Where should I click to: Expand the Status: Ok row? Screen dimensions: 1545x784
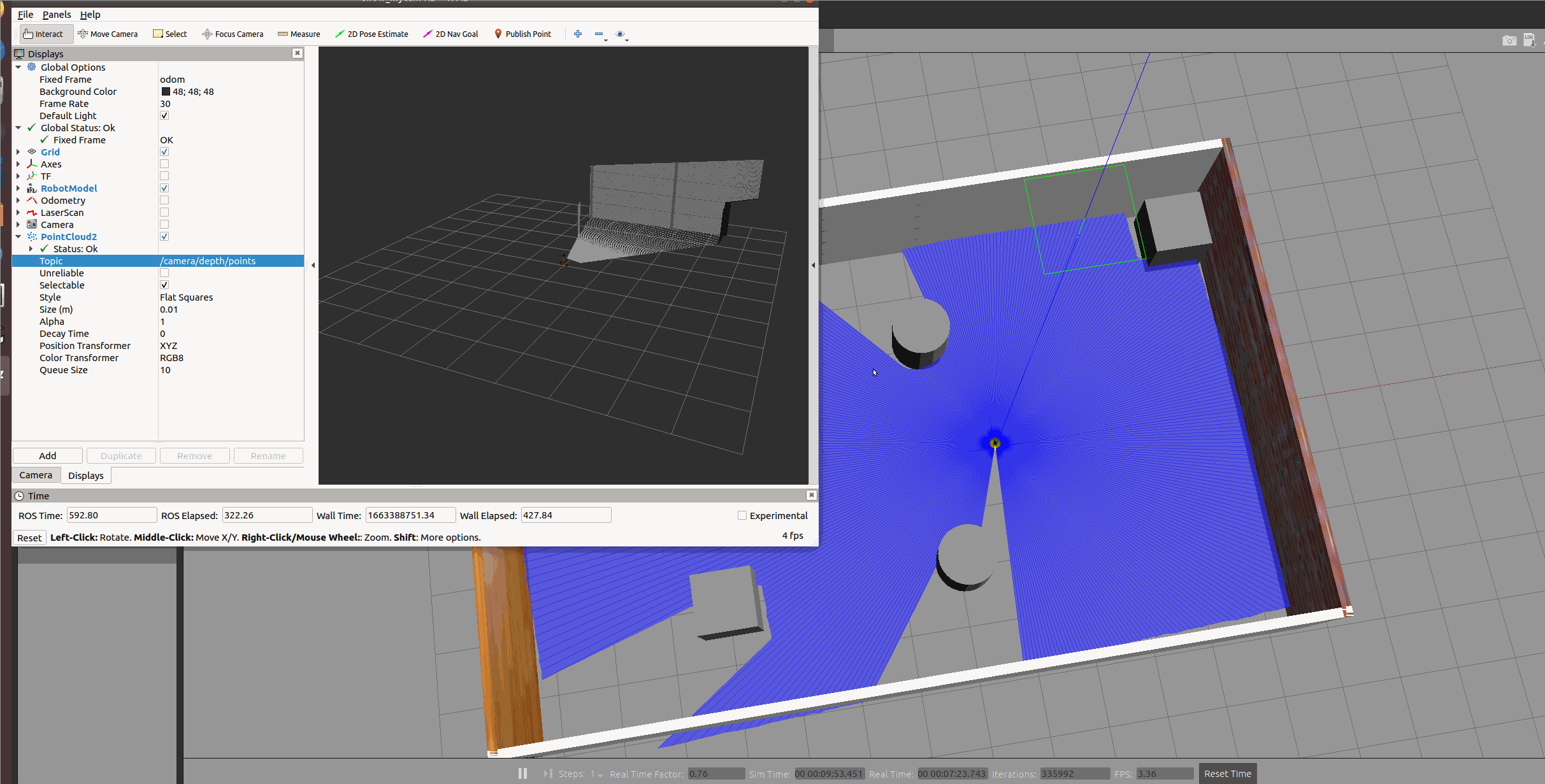pyautogui.click(x=31, y=248)
